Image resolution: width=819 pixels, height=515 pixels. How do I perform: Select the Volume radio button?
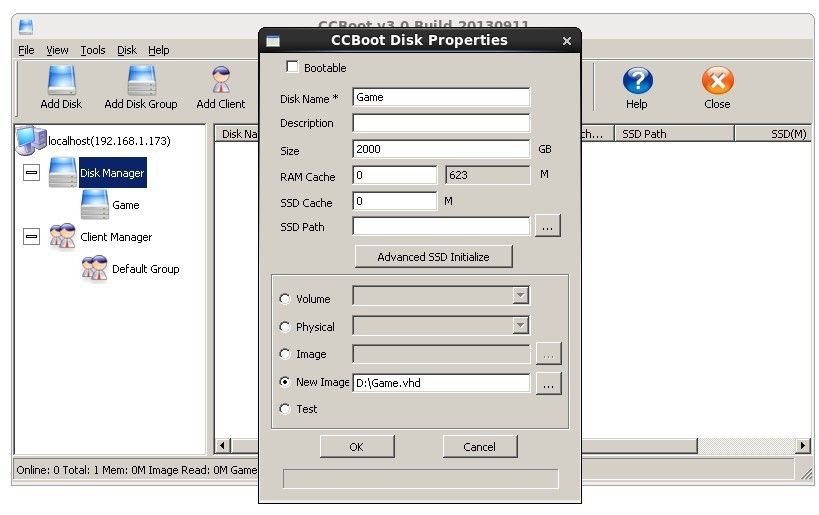(x=285, y=299)
